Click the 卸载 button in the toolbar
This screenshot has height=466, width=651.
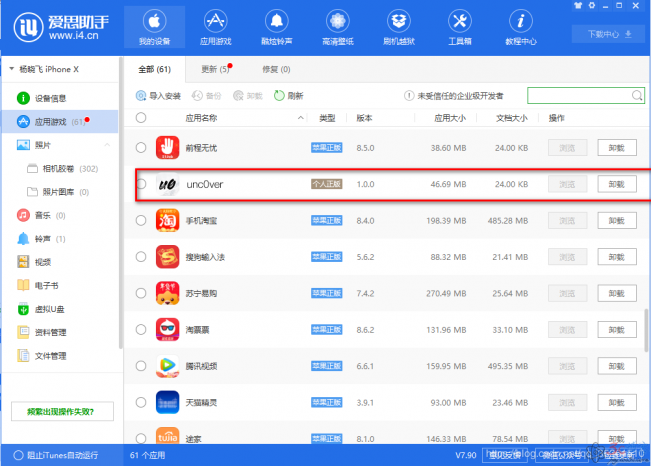(248, 96)
